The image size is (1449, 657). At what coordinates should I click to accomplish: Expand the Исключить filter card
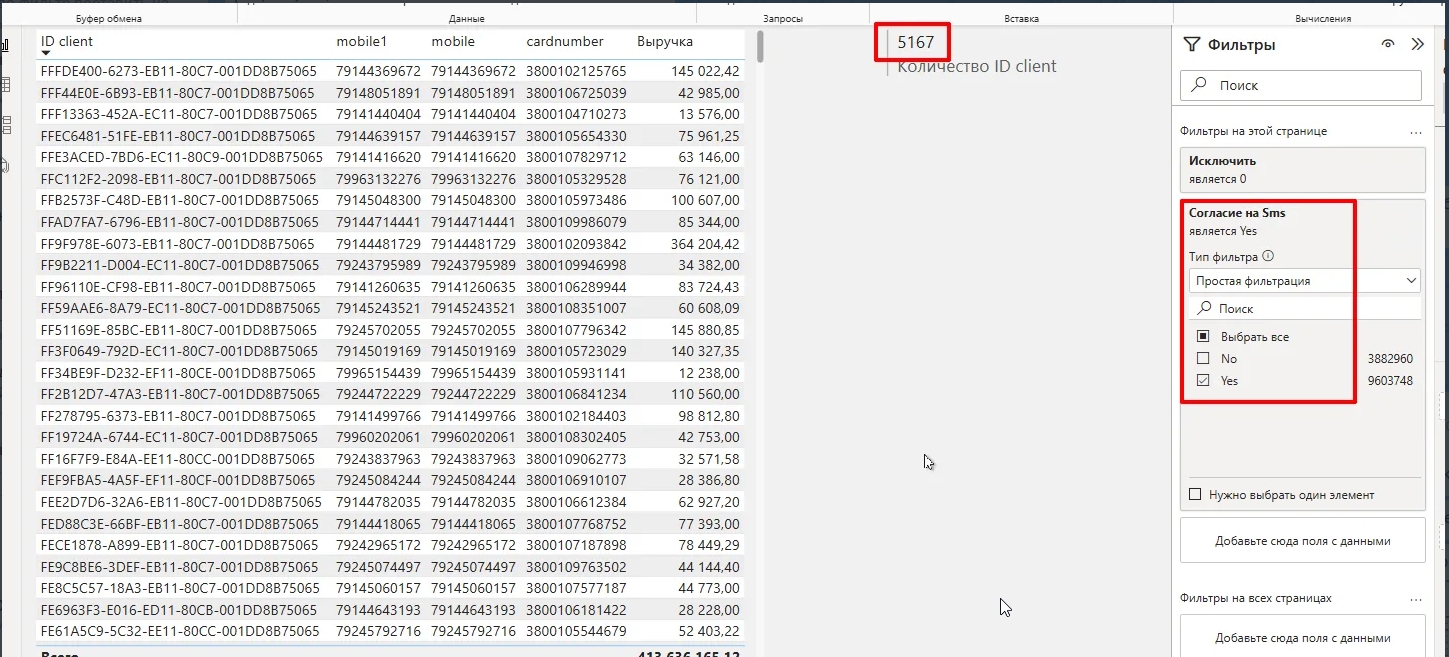point(1301,169)
